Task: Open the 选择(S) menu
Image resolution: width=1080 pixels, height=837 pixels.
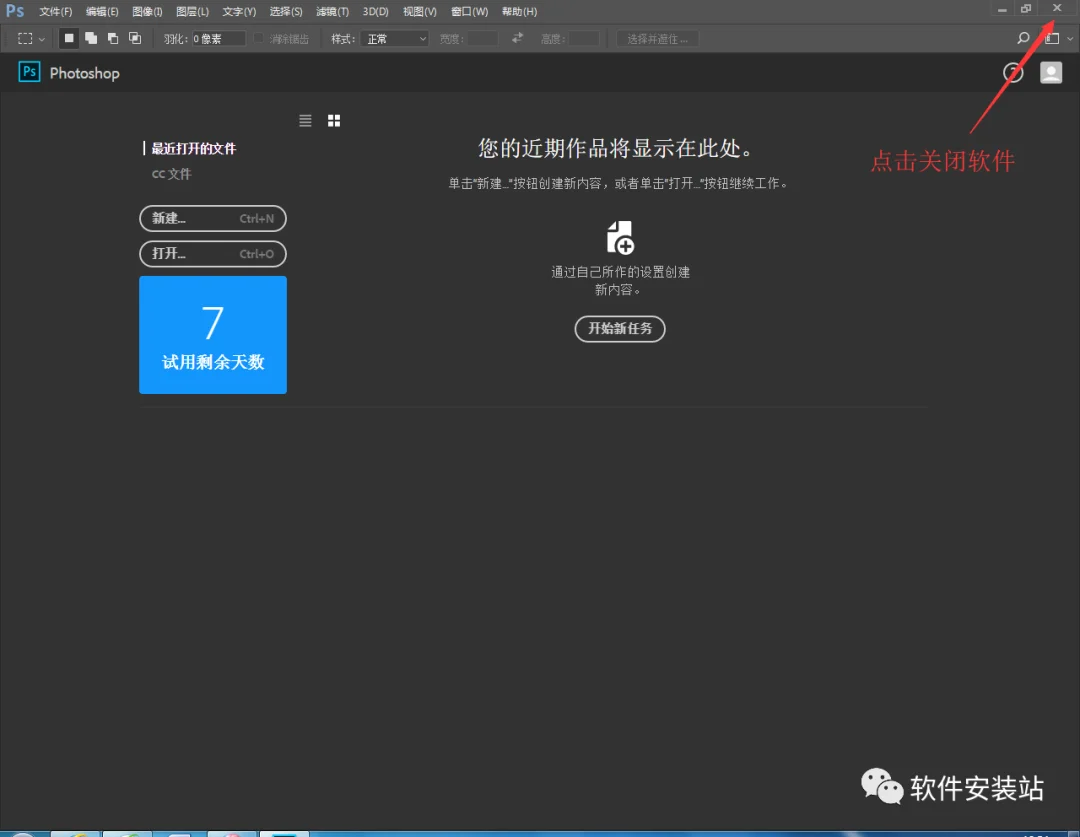Action: 286,12
